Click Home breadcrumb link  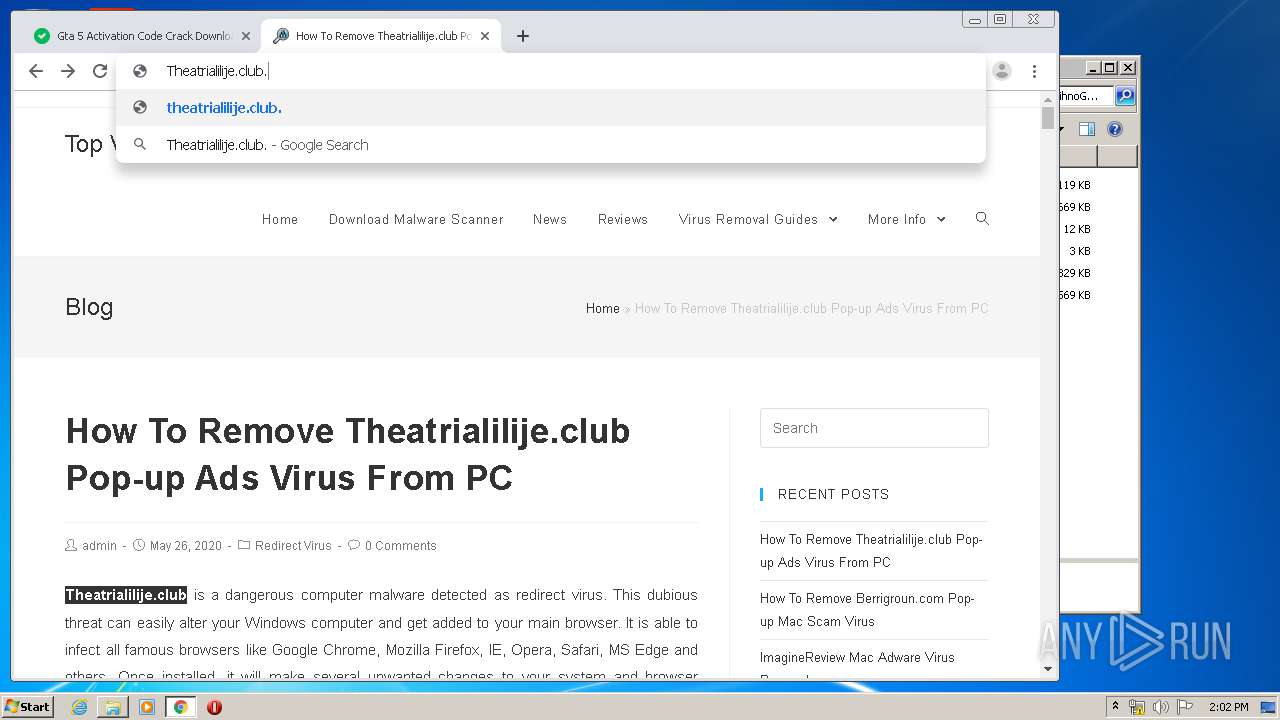coord(602,308)
